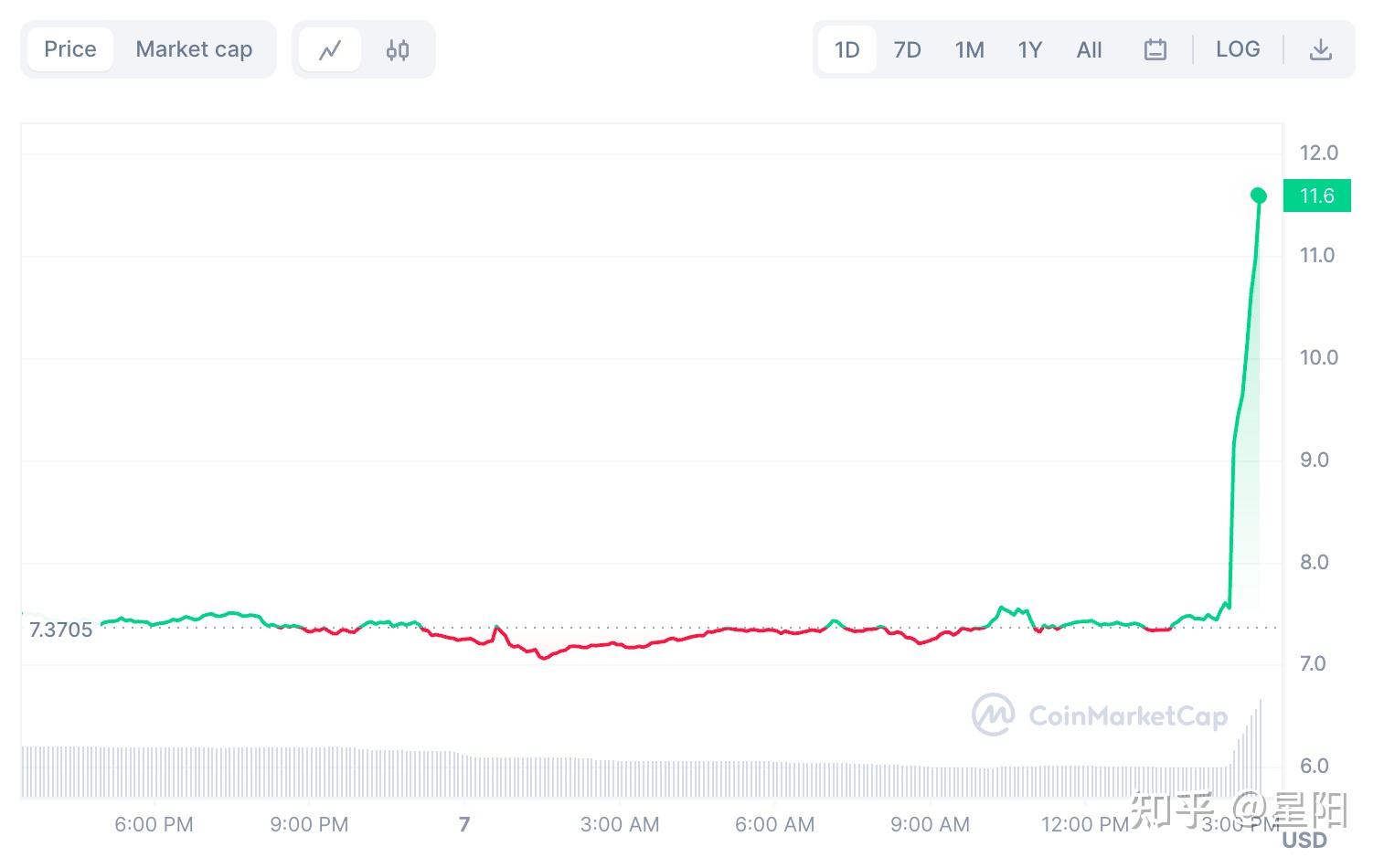Select the Market cap tab
Viewport: 1384px width, 868px height.
(194, 49)
